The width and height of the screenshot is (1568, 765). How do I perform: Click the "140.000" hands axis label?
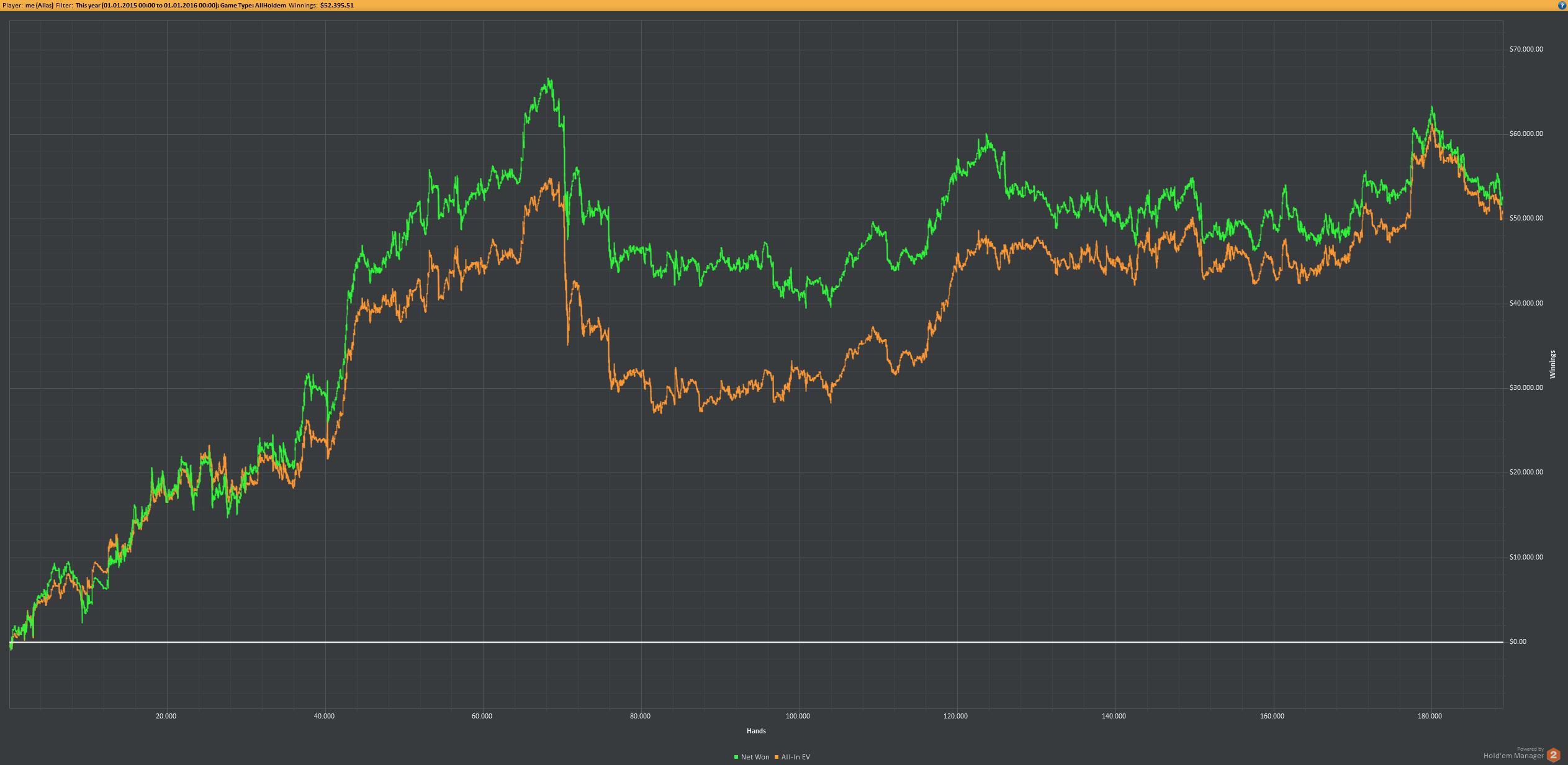[1114, 716]
